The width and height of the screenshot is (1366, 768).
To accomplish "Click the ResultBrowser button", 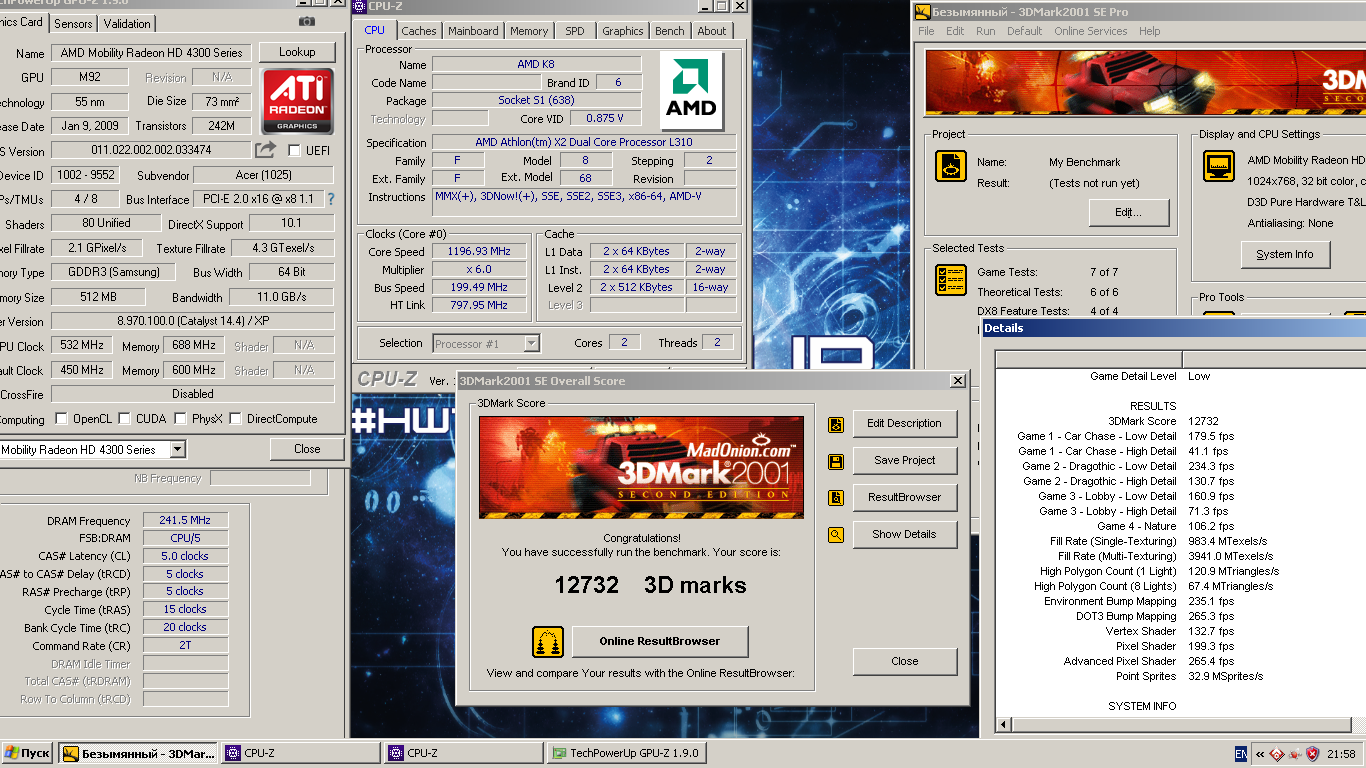I will 905,498.
